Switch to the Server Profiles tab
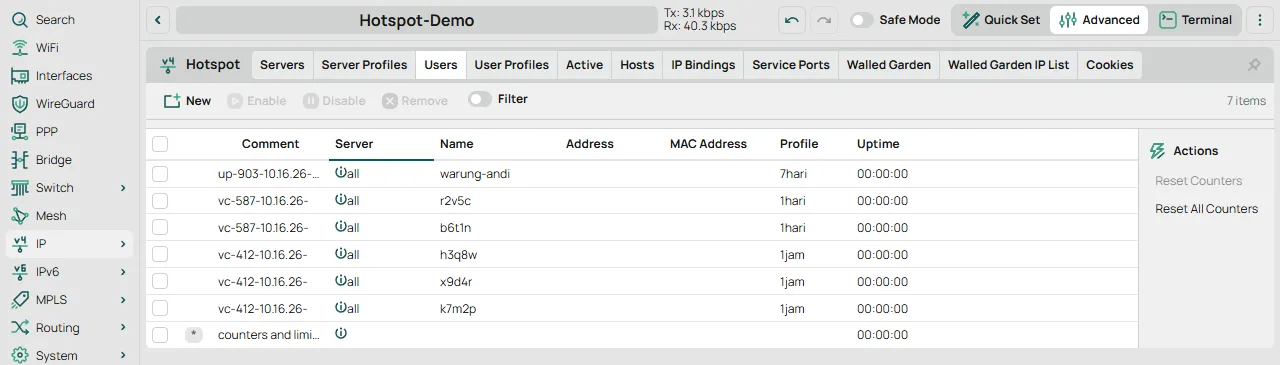 point(364,65)
